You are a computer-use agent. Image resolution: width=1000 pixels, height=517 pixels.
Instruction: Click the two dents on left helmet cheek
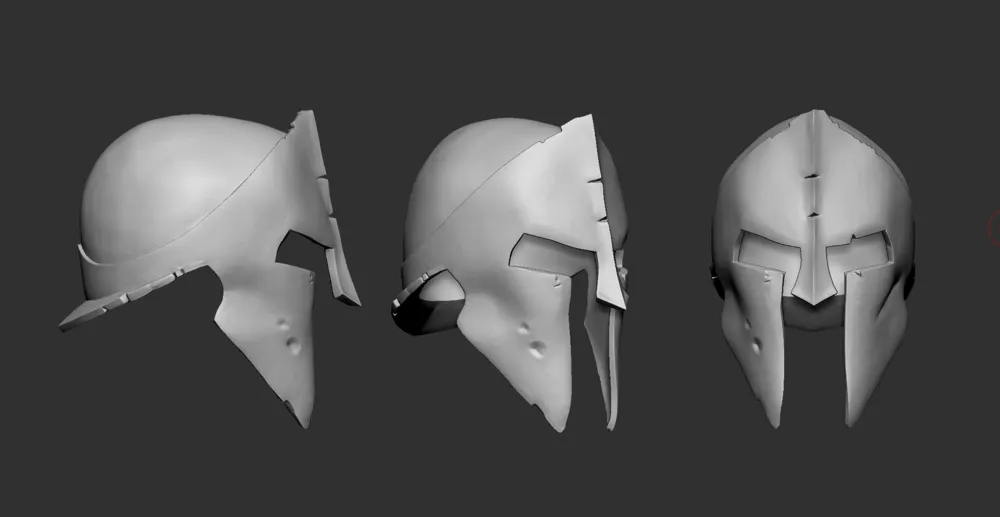(288, 335)
